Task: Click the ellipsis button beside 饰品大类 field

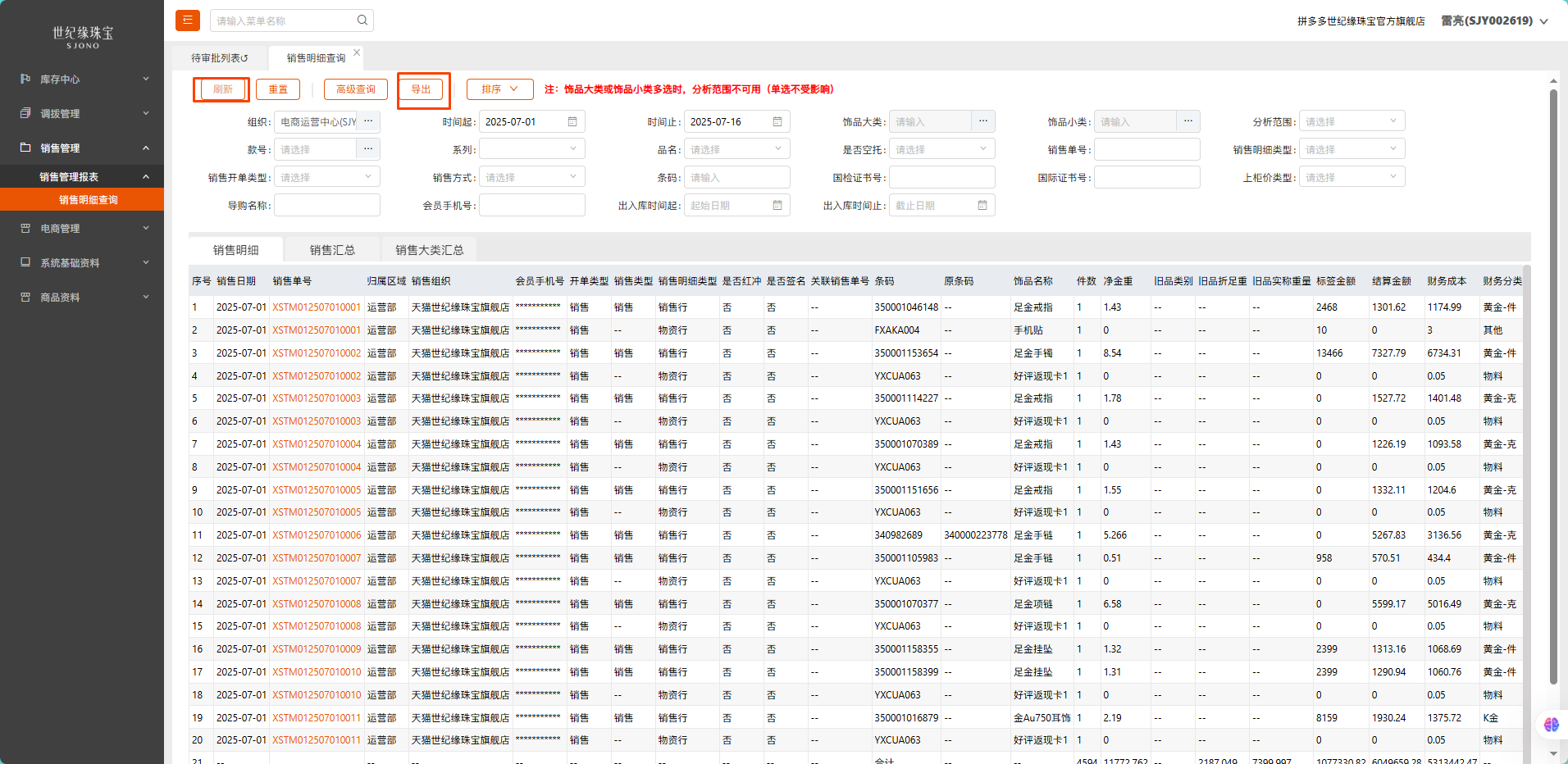Action: (982, 122)
